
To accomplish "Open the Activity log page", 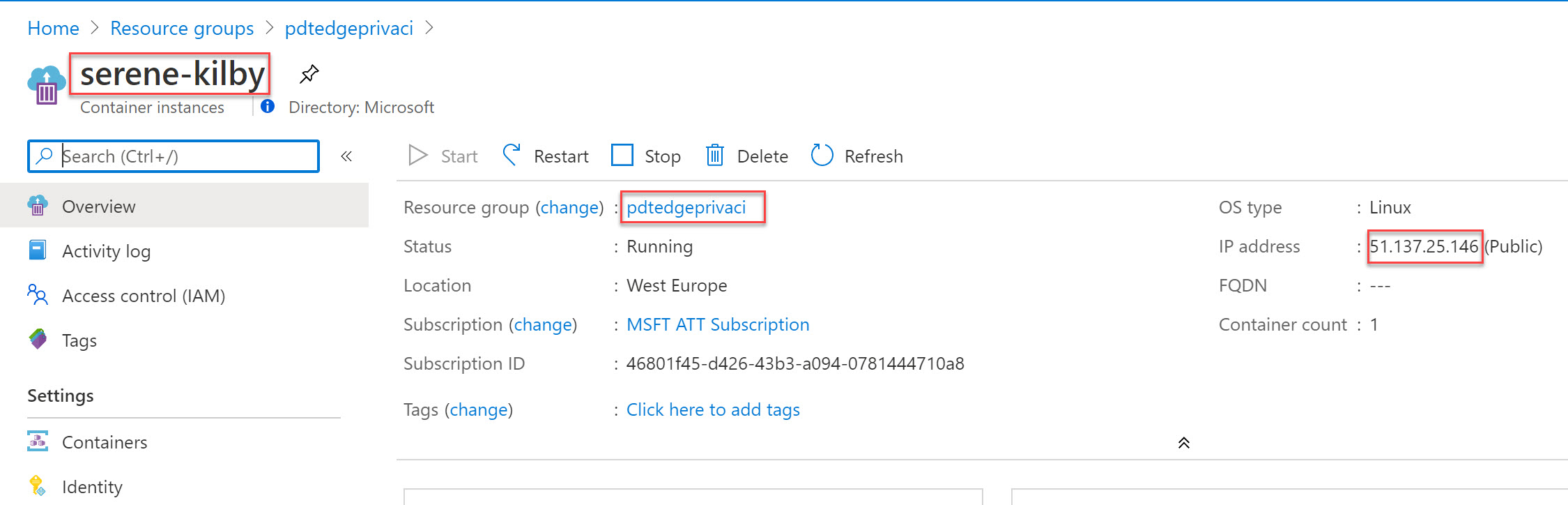I will 106,251.
